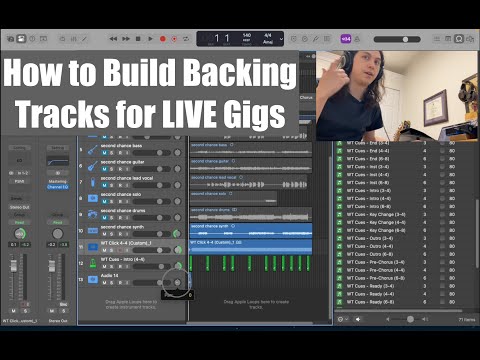Click the Setting button on Stereo Out strip

point(57,148)
